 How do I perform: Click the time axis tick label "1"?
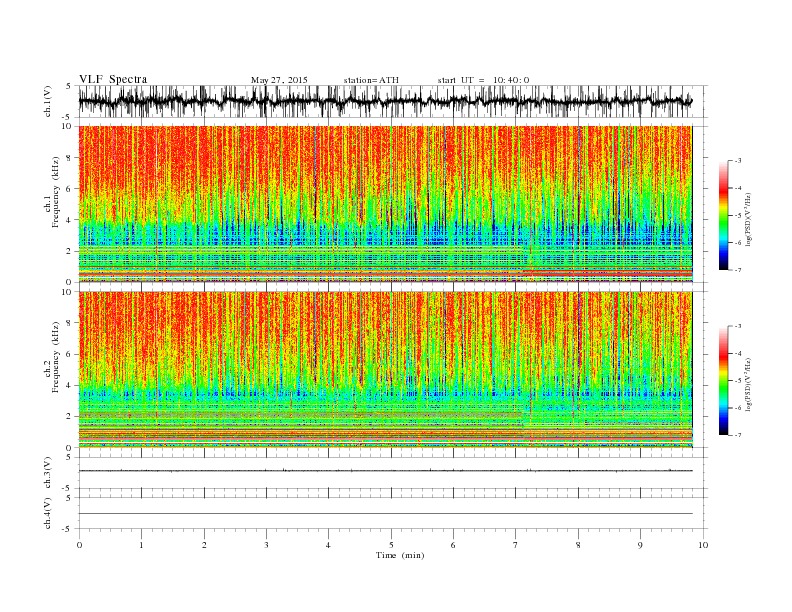point(141,545)
